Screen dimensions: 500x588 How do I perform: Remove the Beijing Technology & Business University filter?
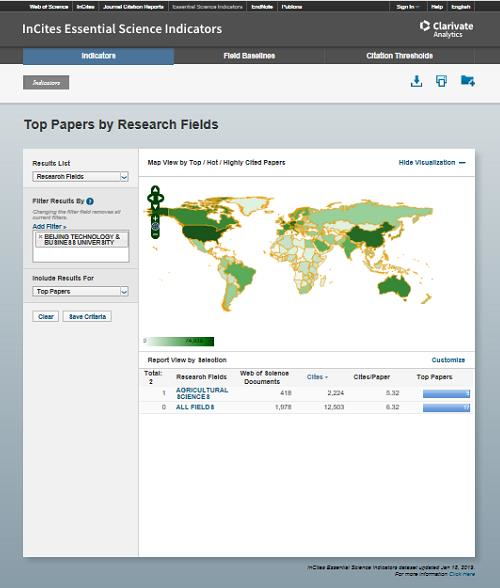pyautogui.click(x=41, y=237)
